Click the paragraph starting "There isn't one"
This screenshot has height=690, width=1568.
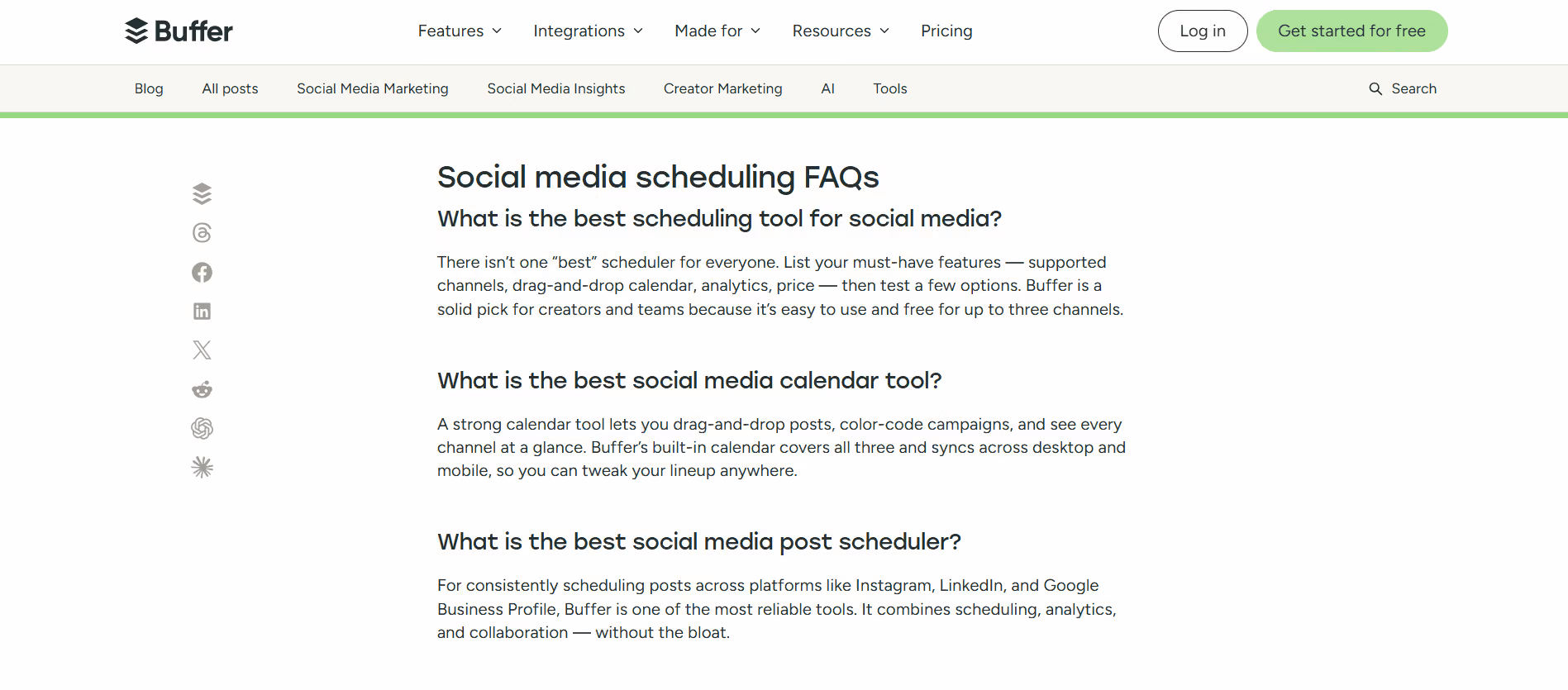pyautogui.click(x=780, y=286)
